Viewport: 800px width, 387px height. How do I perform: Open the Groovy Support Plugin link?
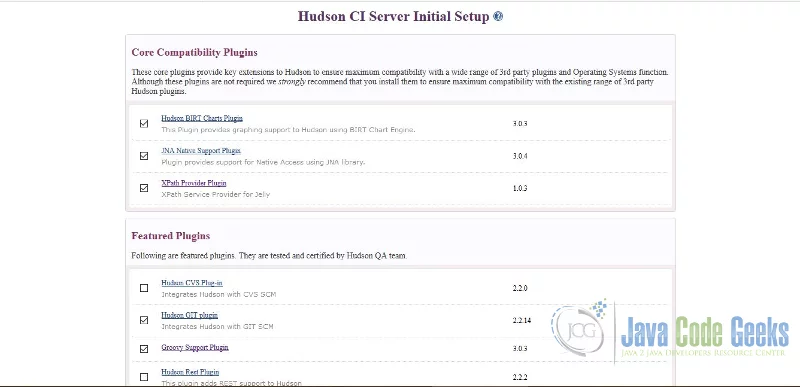coord(195,347)
